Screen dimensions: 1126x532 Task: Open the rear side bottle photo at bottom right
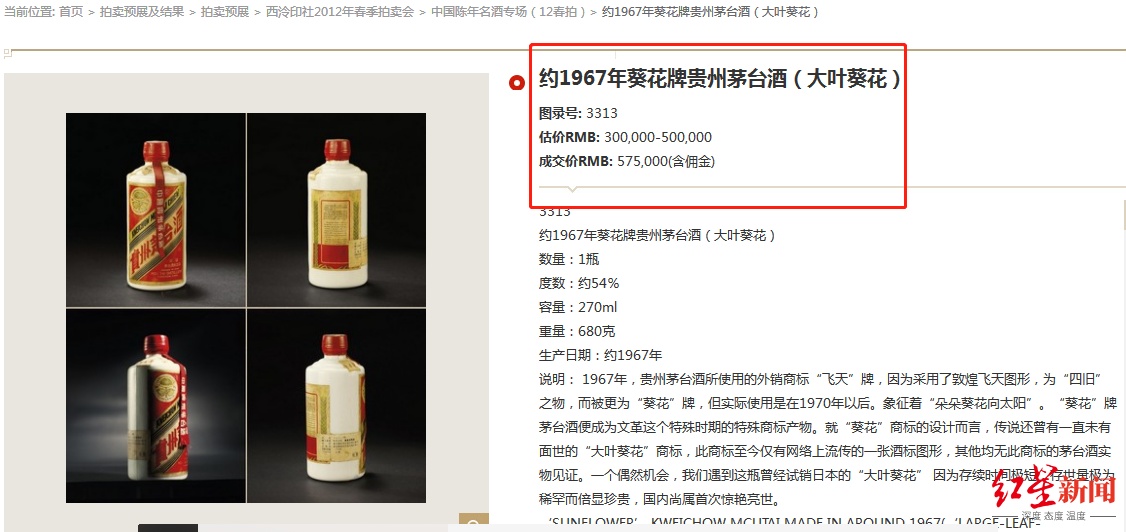coord(337,406)
